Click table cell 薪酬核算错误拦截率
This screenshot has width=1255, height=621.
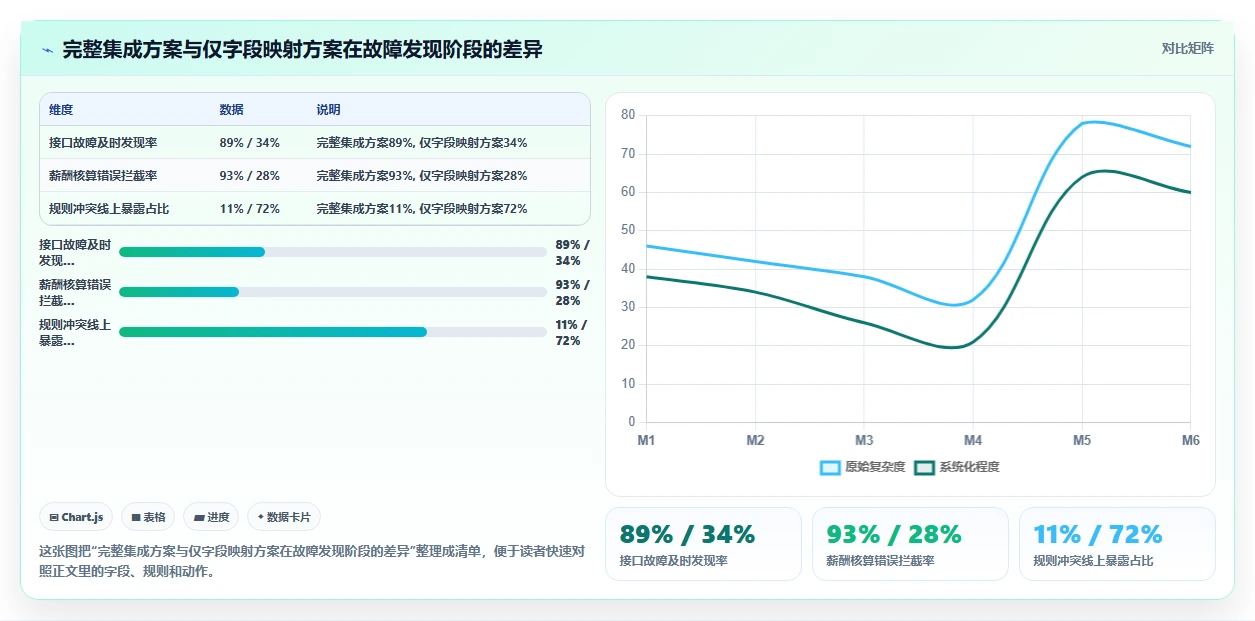pos(103,176)
